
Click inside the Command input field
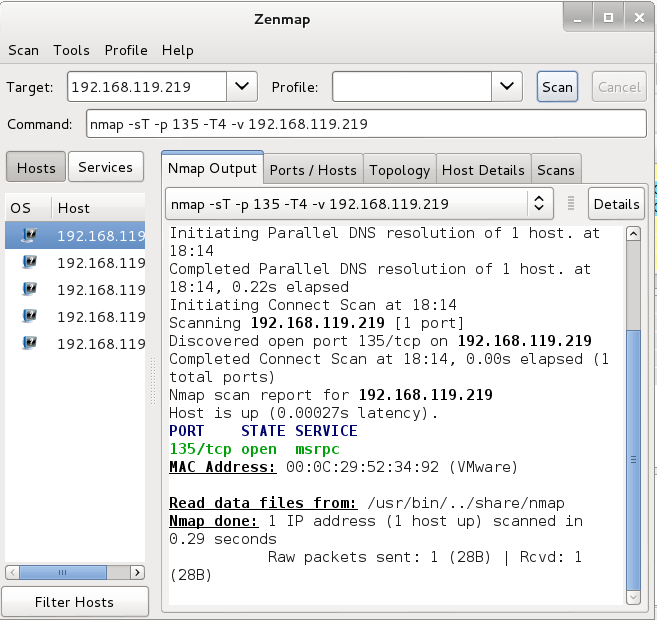[x=366, y=125]
